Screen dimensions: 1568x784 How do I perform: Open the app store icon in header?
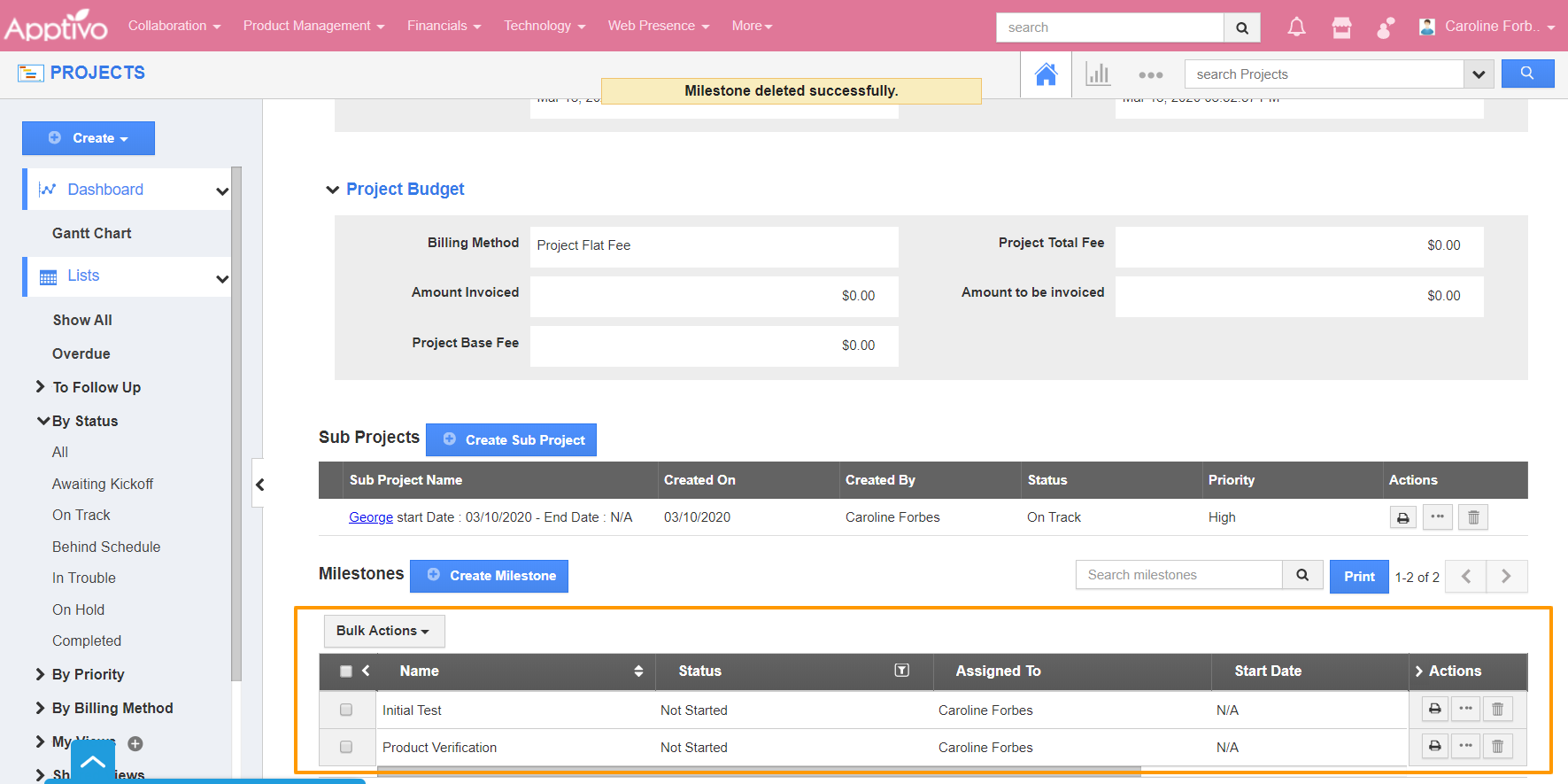pos(1341,27)
